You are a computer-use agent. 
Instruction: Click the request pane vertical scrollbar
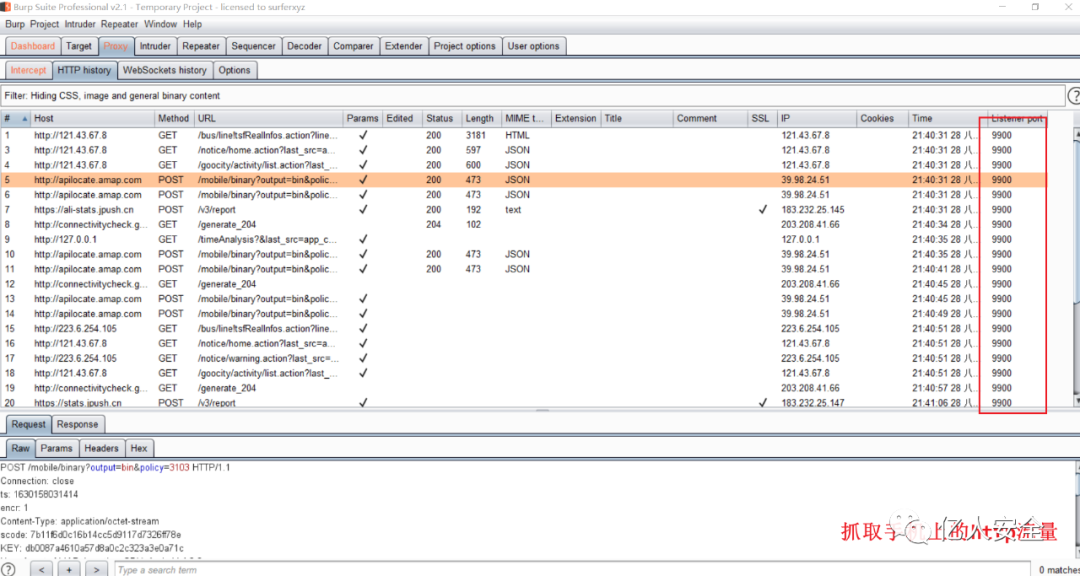[x=1075, y=511]
